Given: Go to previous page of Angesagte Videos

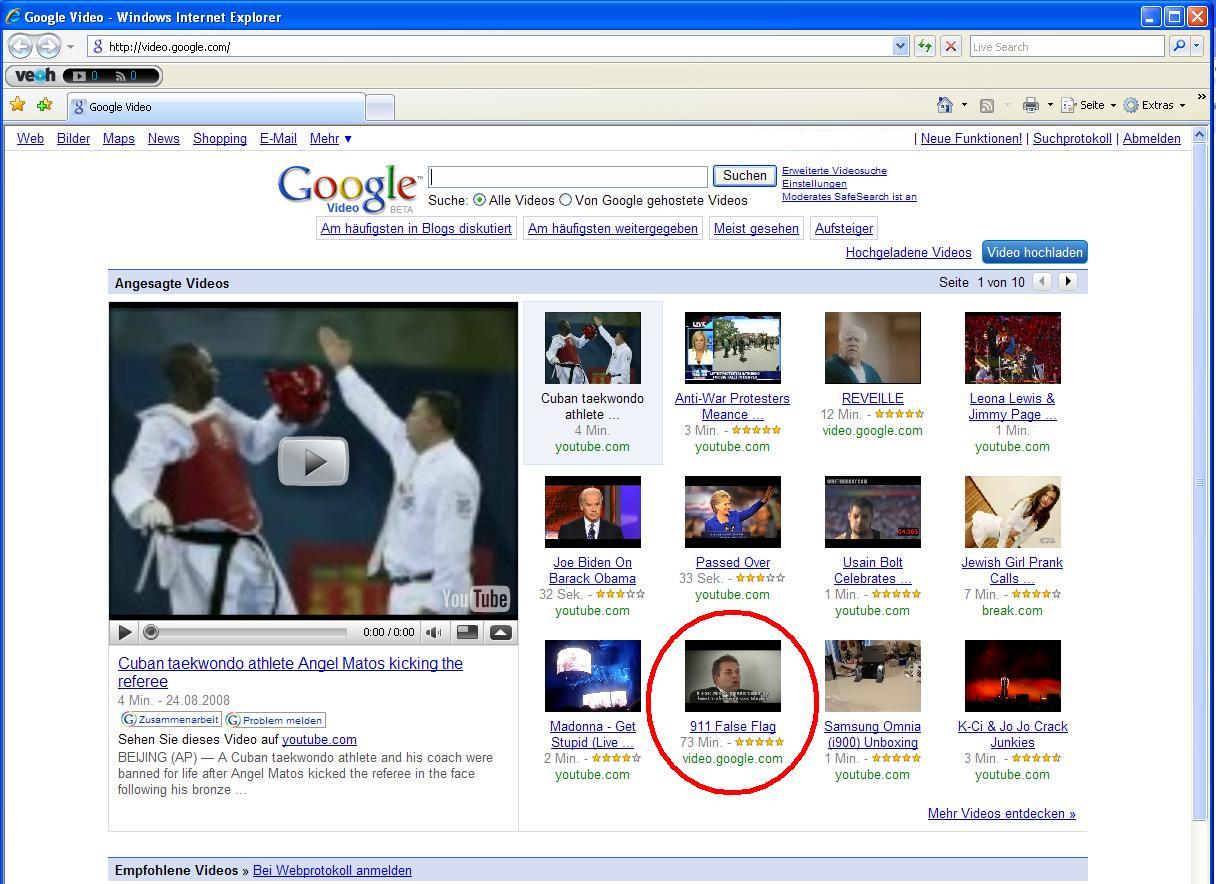Looking at the screenshot, I should click(x=1042, y=281).
